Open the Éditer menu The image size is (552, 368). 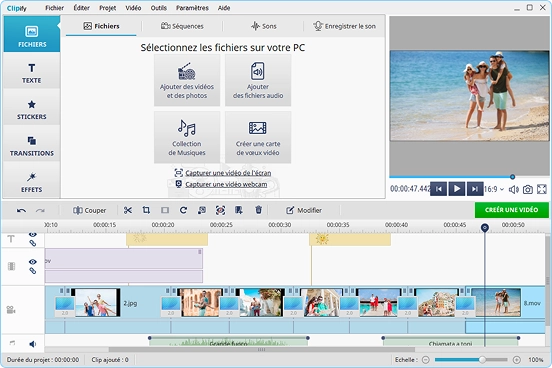[x=82, y=8]
